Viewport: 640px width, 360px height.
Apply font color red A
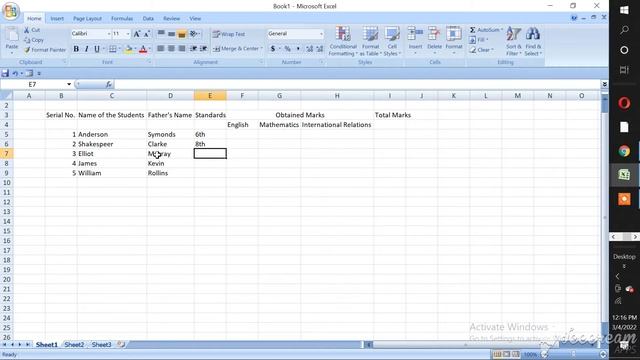pos(143,49)
